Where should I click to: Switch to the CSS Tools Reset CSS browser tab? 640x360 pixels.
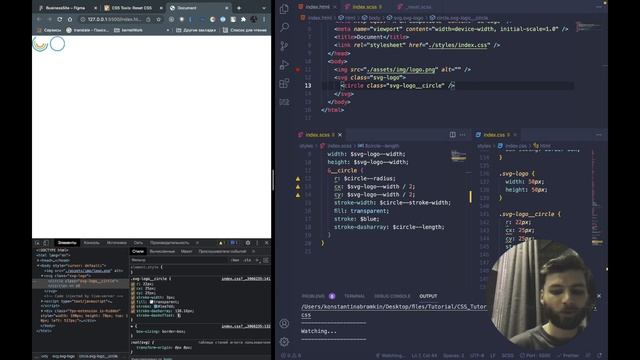131,8
